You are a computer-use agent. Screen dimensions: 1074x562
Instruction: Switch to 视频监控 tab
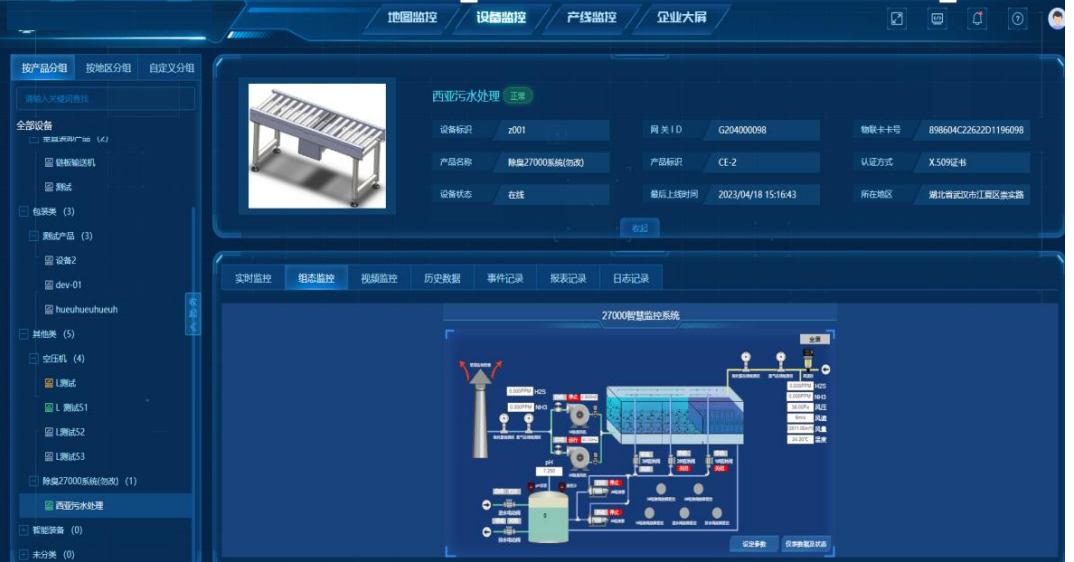click(379, 278)
